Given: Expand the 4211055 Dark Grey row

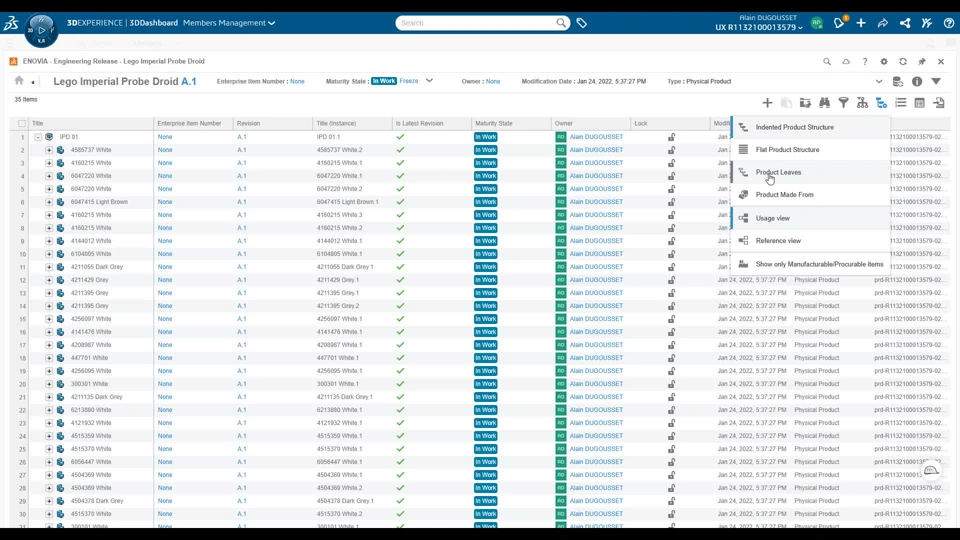Looking at the screenshot, I should pos(49,267).
